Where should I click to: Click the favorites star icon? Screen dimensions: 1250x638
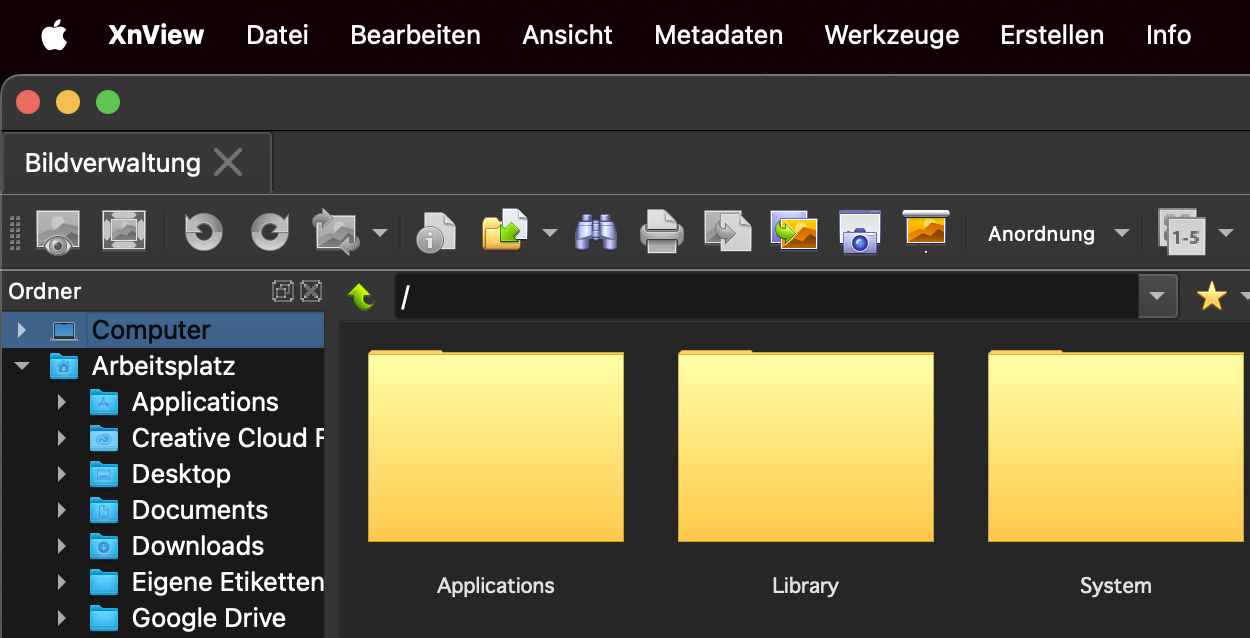1212,296
